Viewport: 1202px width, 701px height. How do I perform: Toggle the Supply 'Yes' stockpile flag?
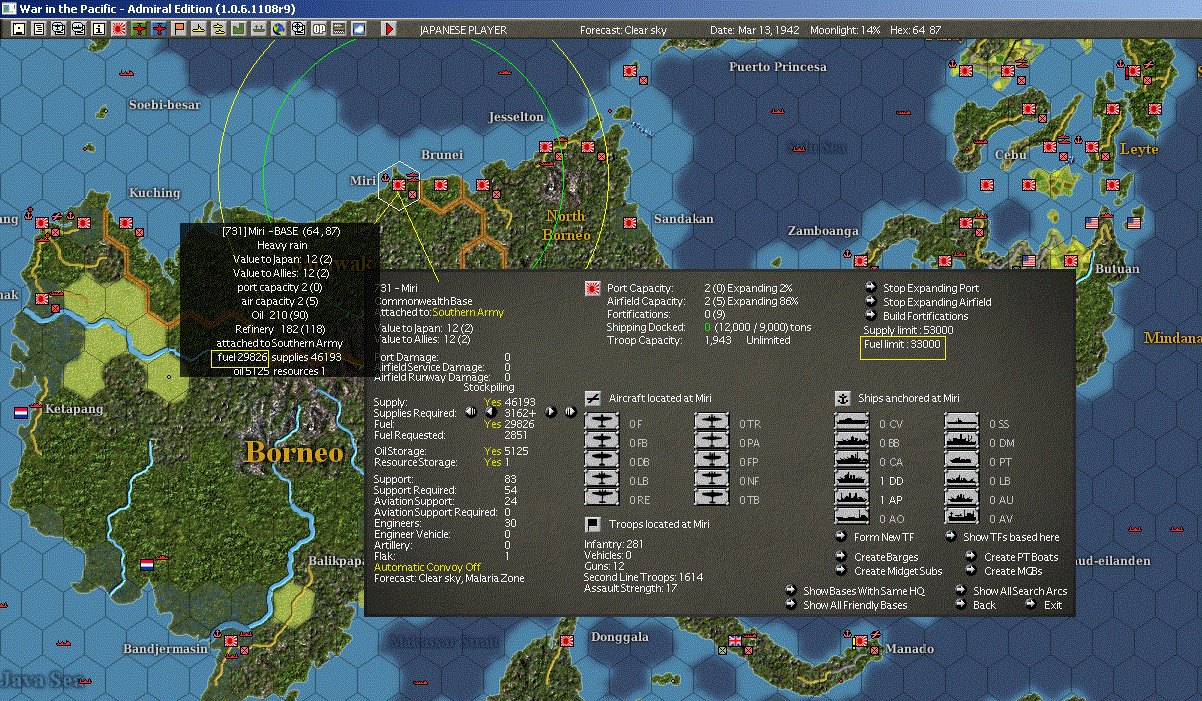tap(492, 402)
